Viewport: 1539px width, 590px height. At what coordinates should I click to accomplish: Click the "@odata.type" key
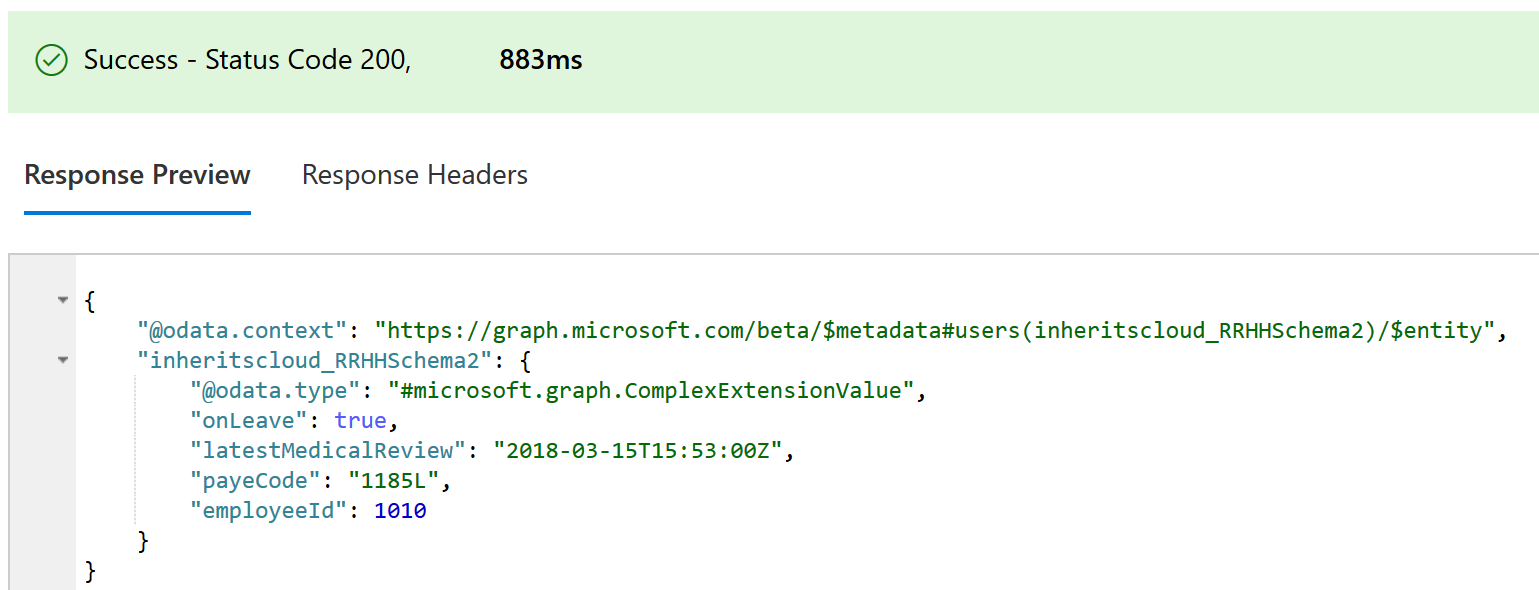coord(275,390)
